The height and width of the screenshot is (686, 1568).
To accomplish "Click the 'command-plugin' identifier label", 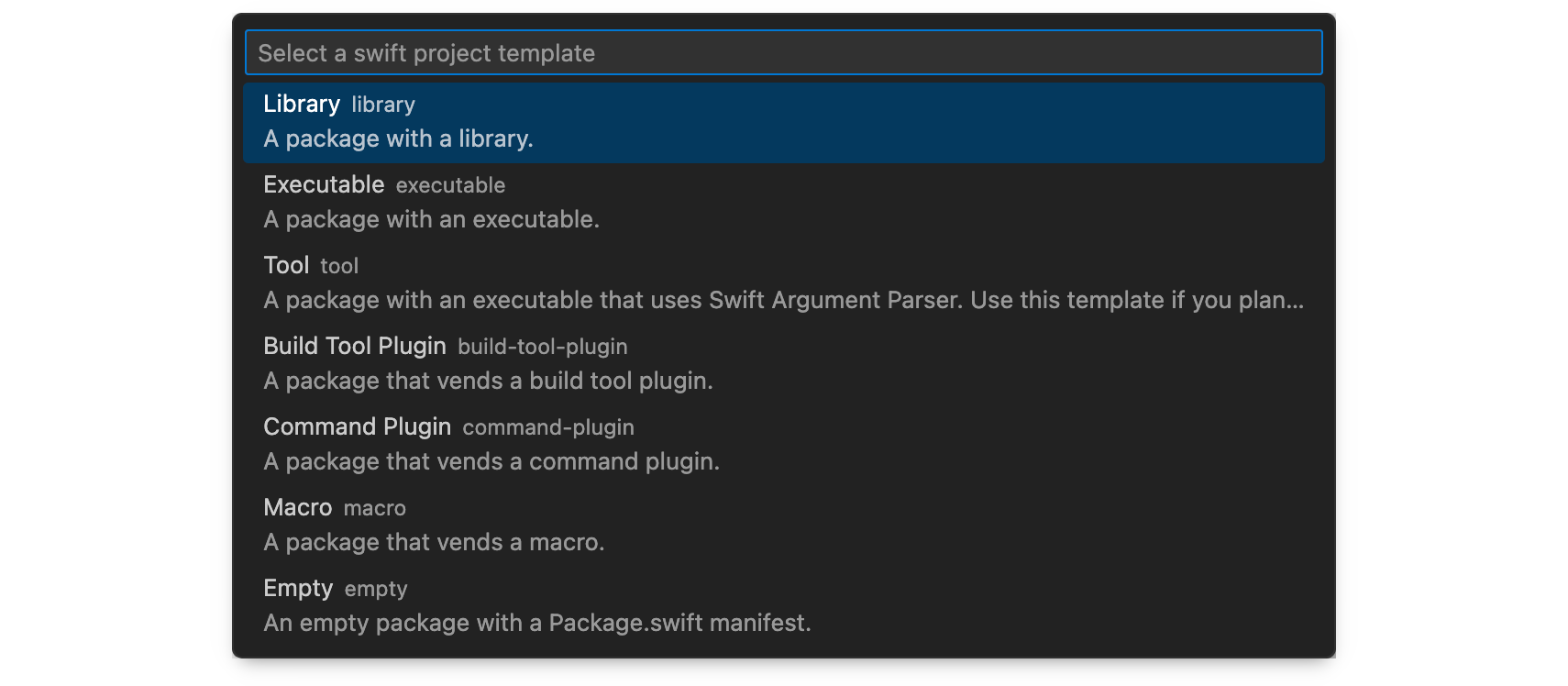I will (x=547, y=426).
